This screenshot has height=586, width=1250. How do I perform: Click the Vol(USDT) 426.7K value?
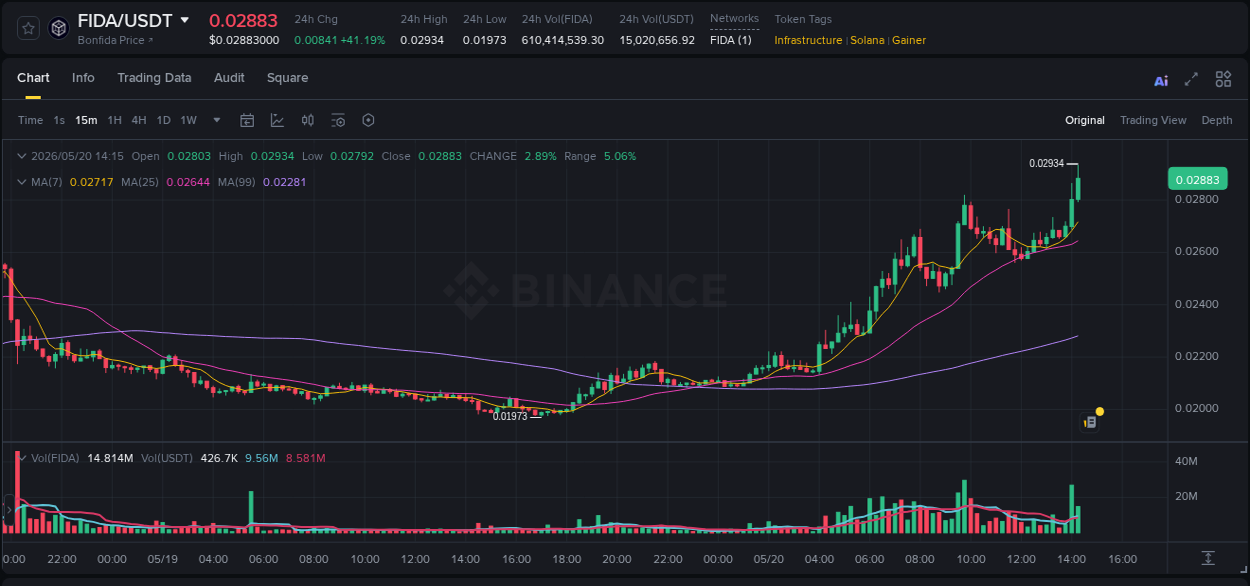pos(217,458)
